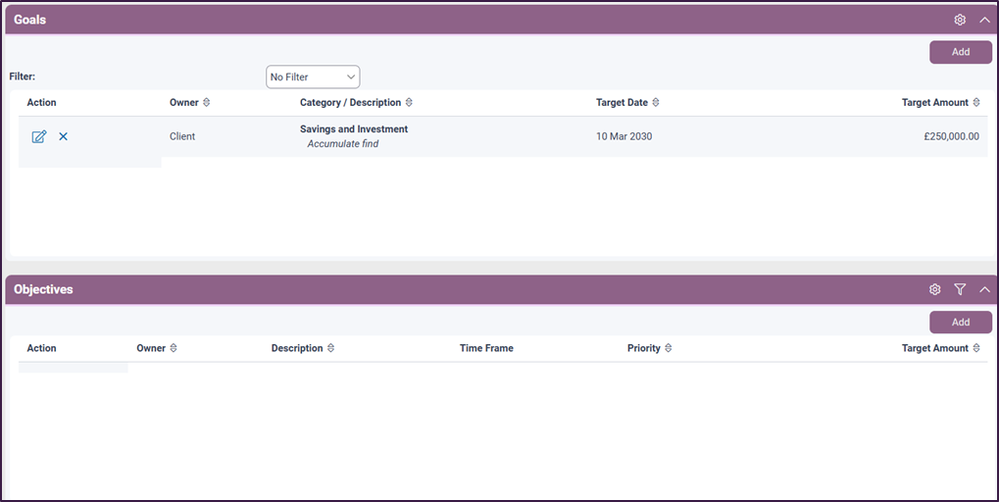Sort goals by Category / Description
Viewport: 999px width, 502px height.
(409, 103)
